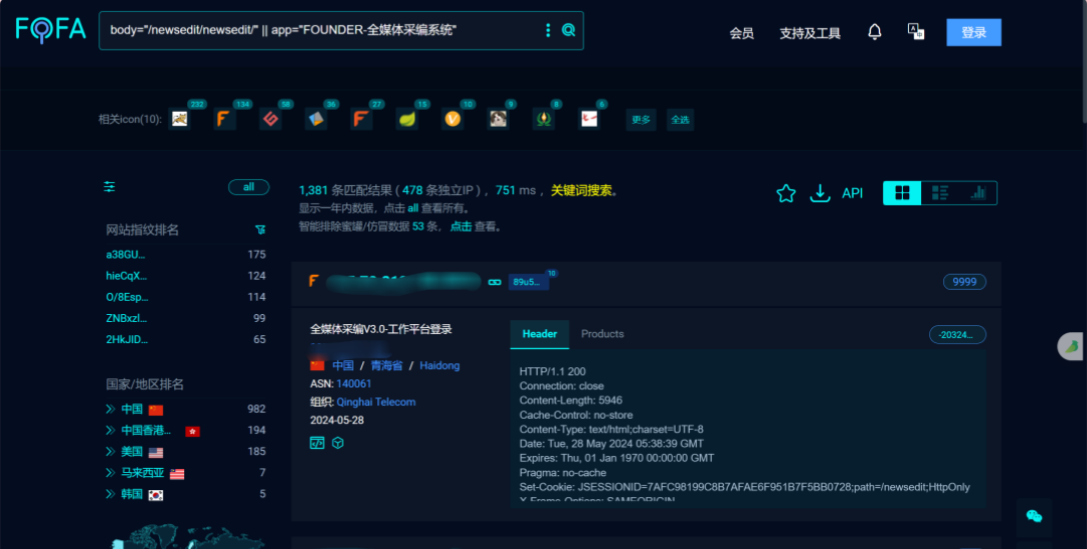This screenshot has width=1087, height=549.
Task: Filter by the related icon with count 232
Action: tap(180, 119)
